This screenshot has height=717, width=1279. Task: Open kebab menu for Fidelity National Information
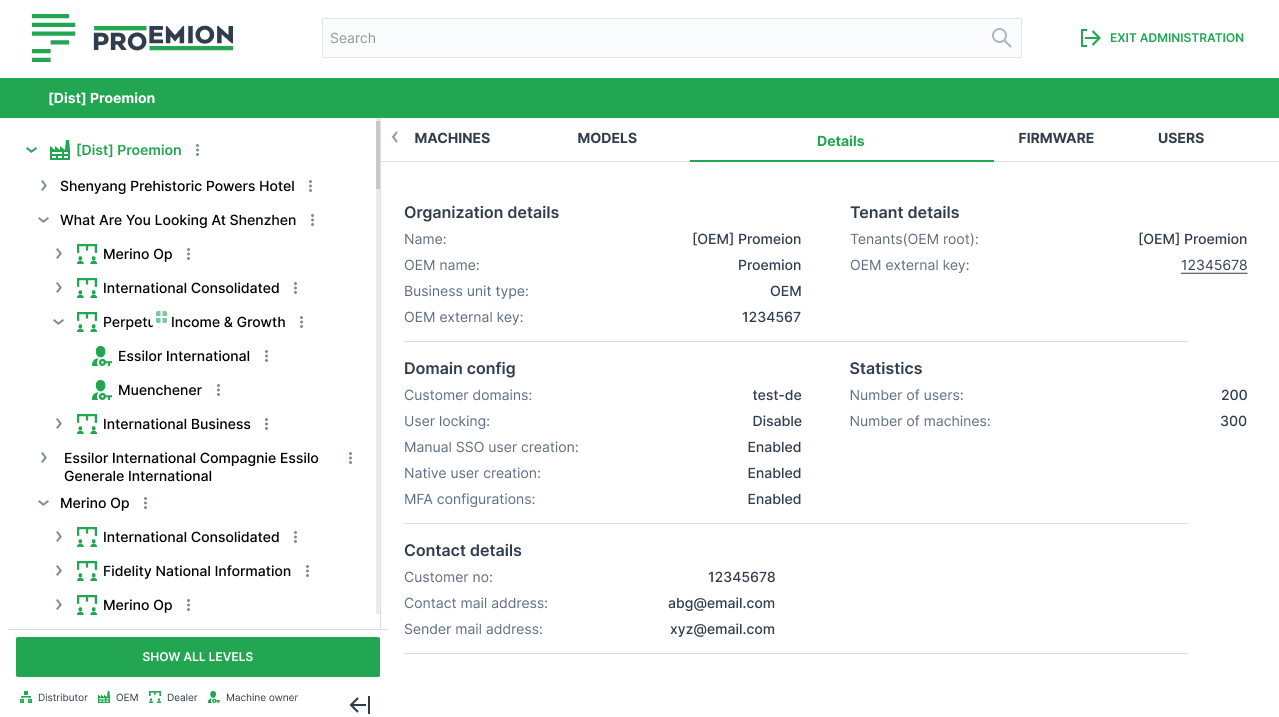coord(308,571)
